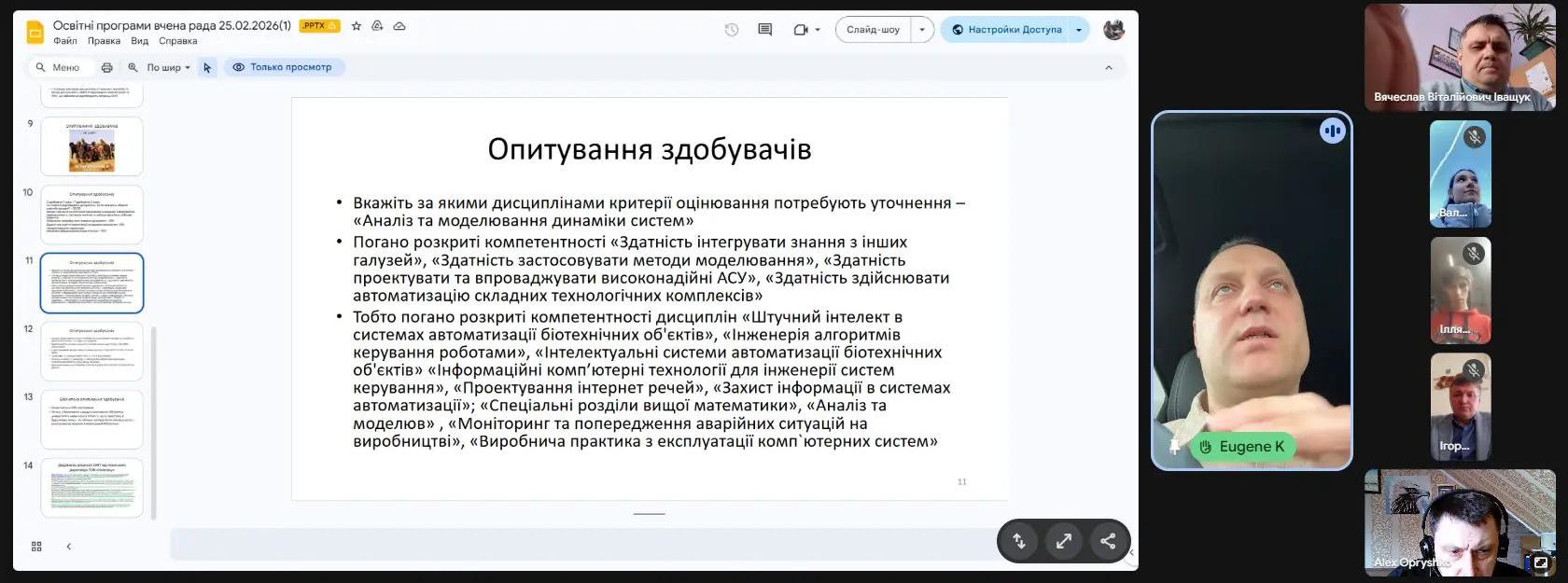Click picture-in-picture icon on Alex Opryshko tile
Image resolution: width=1568 pixels, height=583 pixels.
pos(1540,562)
